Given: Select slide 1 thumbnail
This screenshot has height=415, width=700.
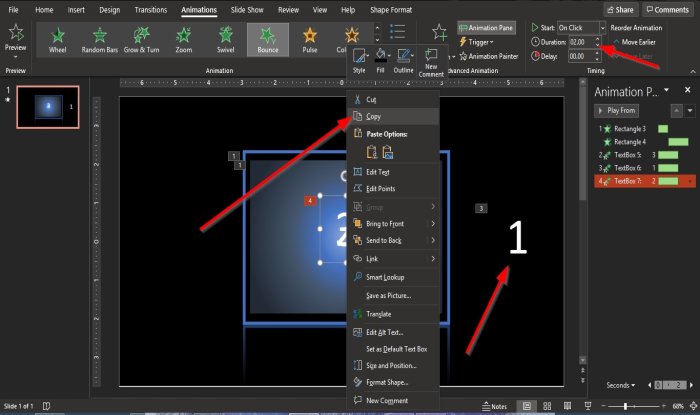Looking at the screenshot, I should tap(49, 108).
